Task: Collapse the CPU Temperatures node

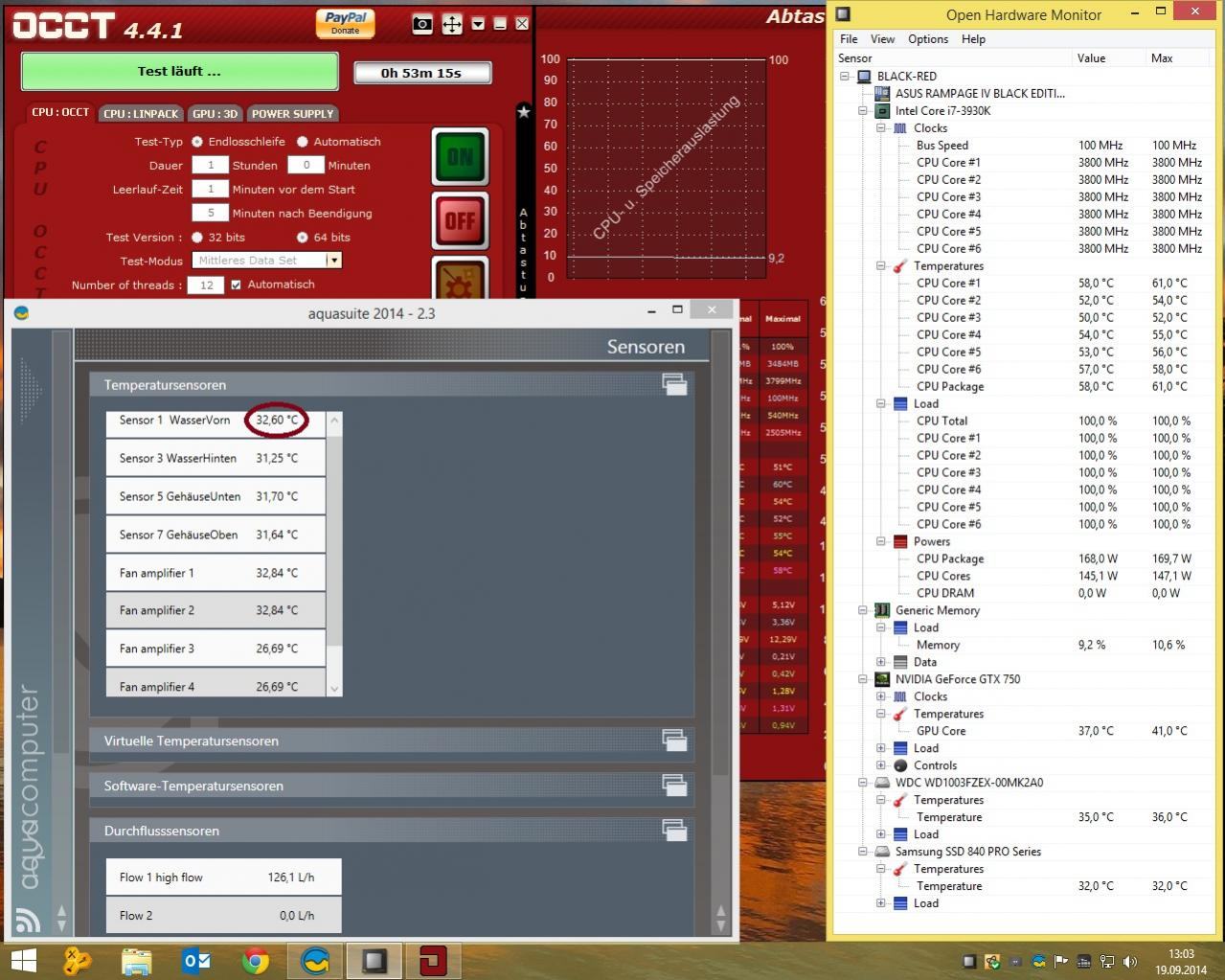Action: click(881, 266)
